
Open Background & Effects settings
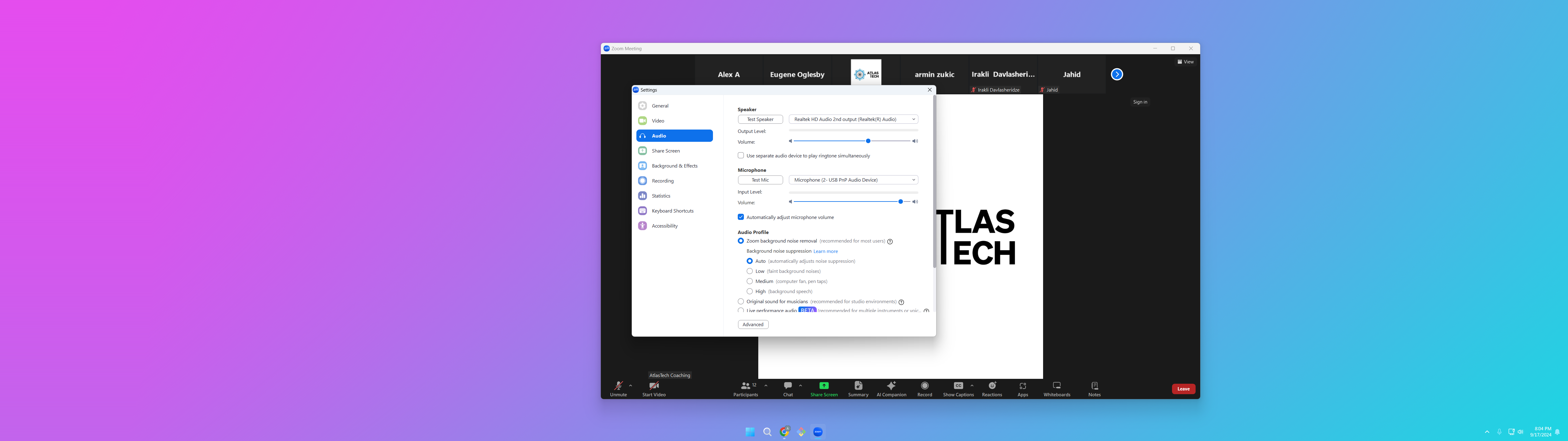[x=674, y=166]
